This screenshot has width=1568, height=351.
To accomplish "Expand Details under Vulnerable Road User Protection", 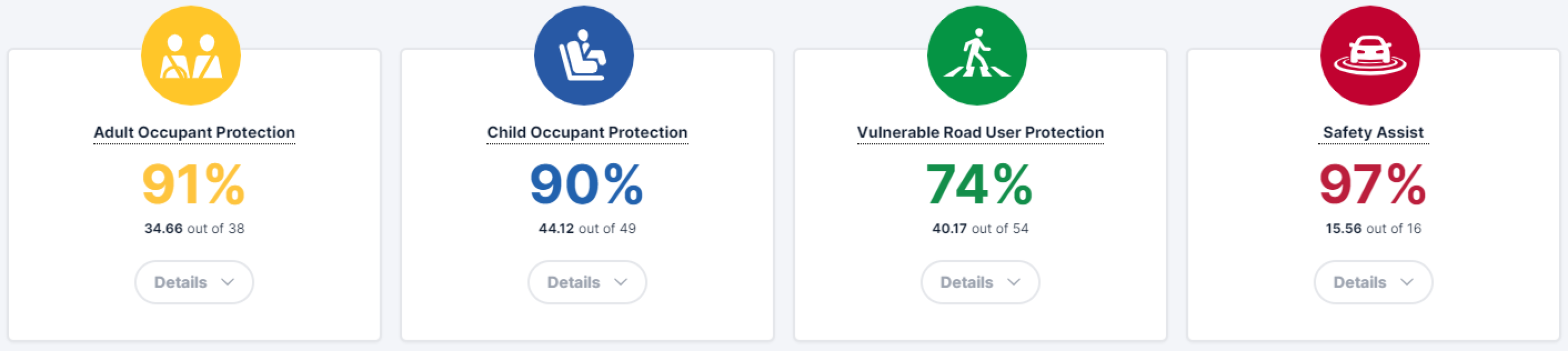I will (981, 282).
